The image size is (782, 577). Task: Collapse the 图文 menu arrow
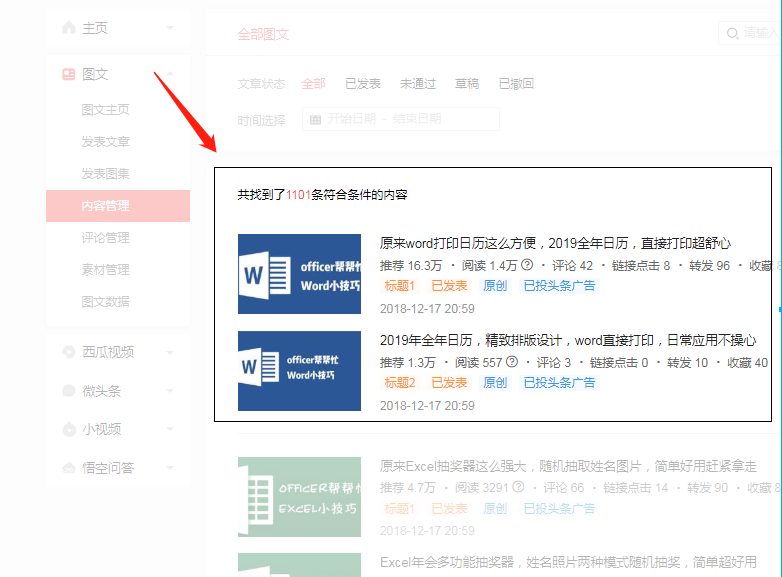click(170, 74)
